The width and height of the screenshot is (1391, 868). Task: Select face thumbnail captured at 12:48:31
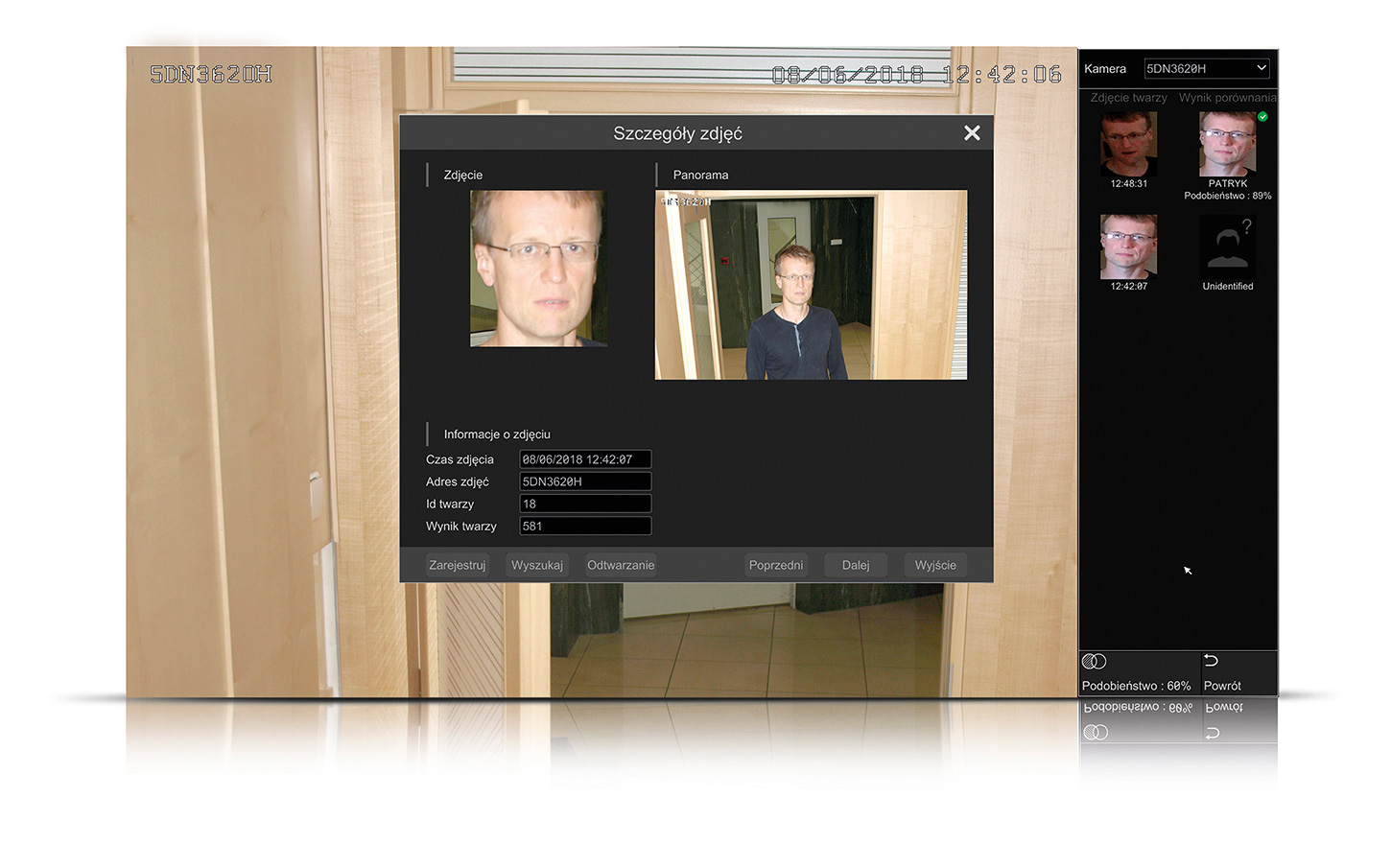1128,144
